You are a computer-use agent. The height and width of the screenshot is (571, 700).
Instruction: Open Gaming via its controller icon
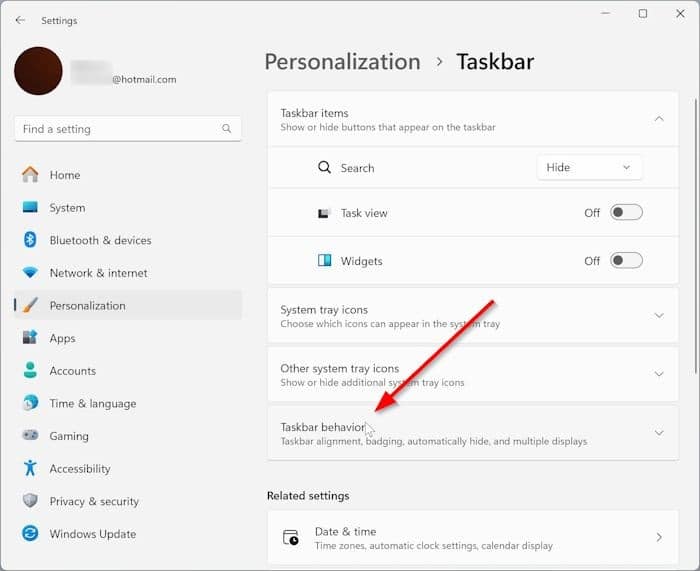pos(30,436)
